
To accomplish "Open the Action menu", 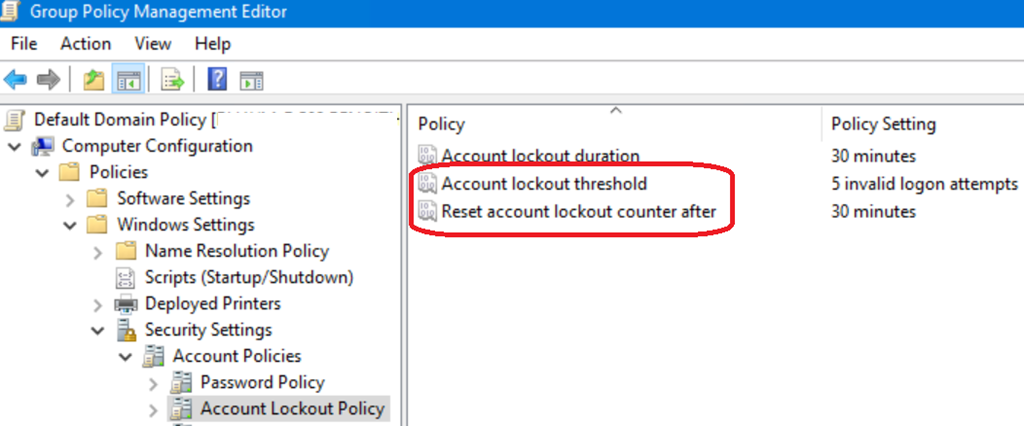I will (x=86, y=44).
